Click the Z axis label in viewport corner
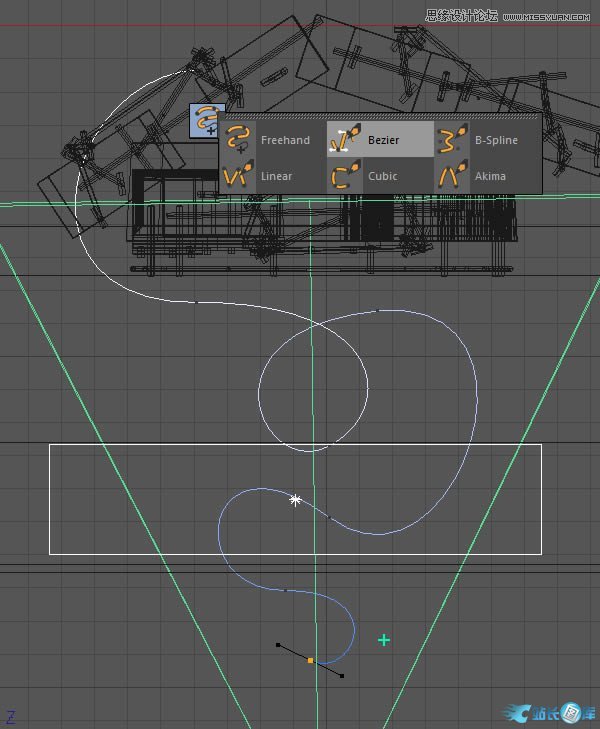This screenshot has height=729, width=600. pyautogui.click(x=11, y=716)
